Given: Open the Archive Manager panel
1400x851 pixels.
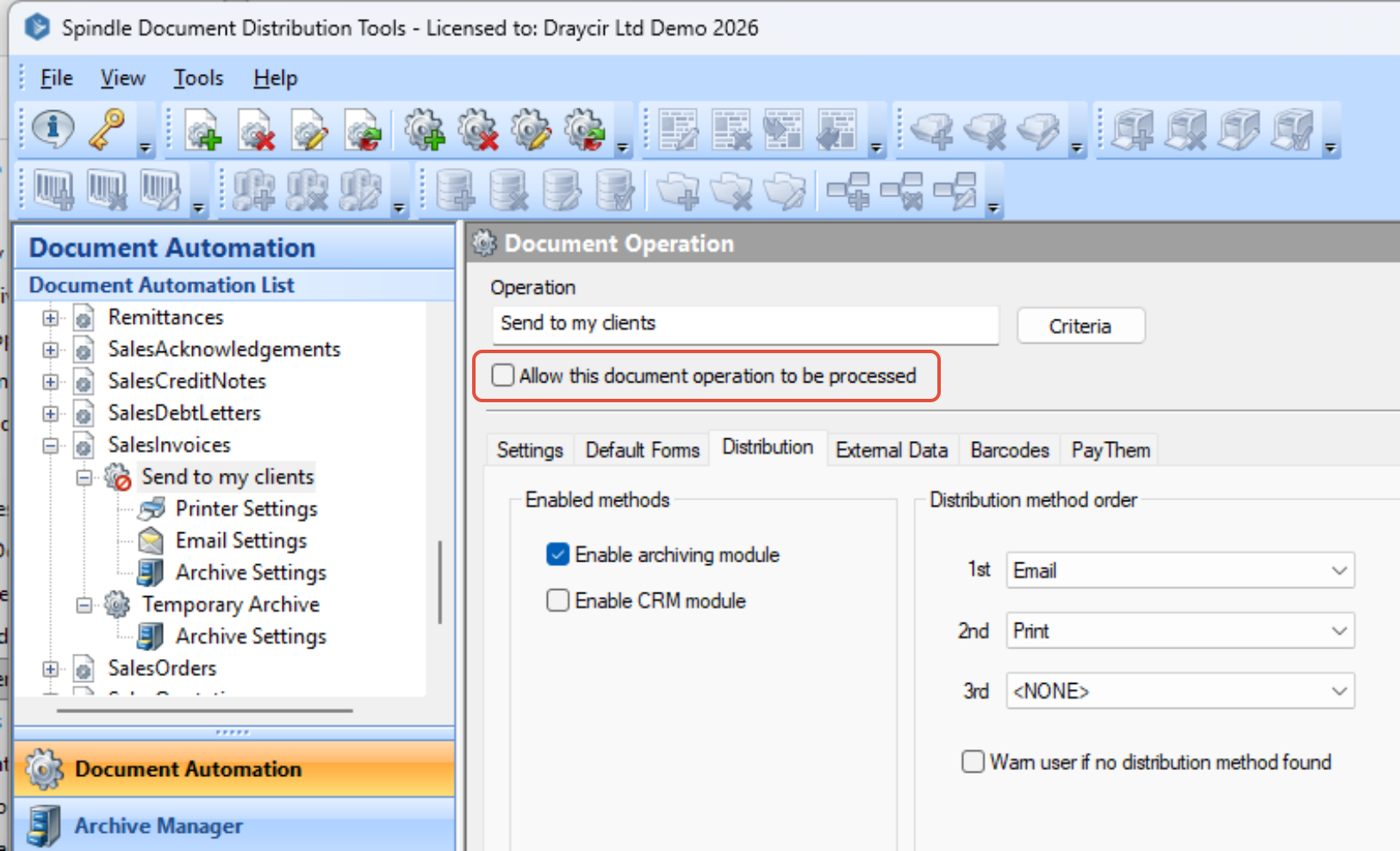Looking at the screenshot, I should [x=234, y=825].
